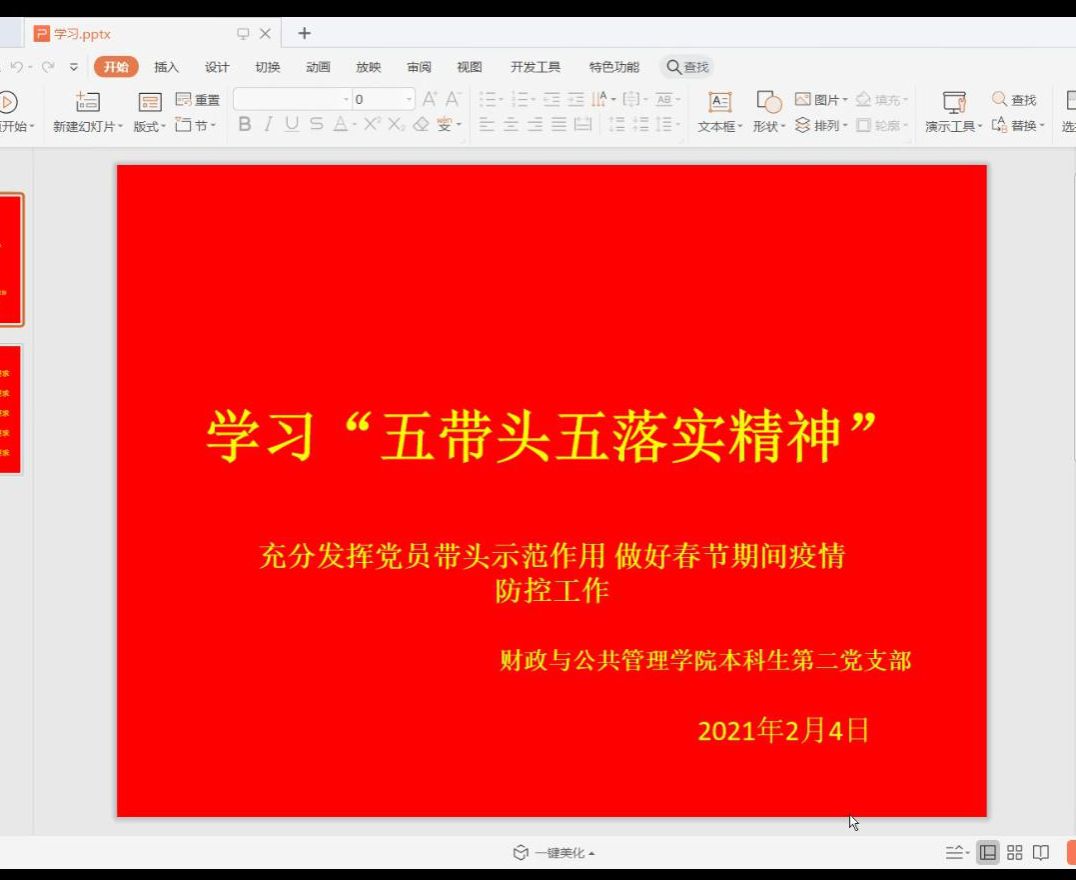Switch to slide sorter grid view

[x=1015, y=853]
